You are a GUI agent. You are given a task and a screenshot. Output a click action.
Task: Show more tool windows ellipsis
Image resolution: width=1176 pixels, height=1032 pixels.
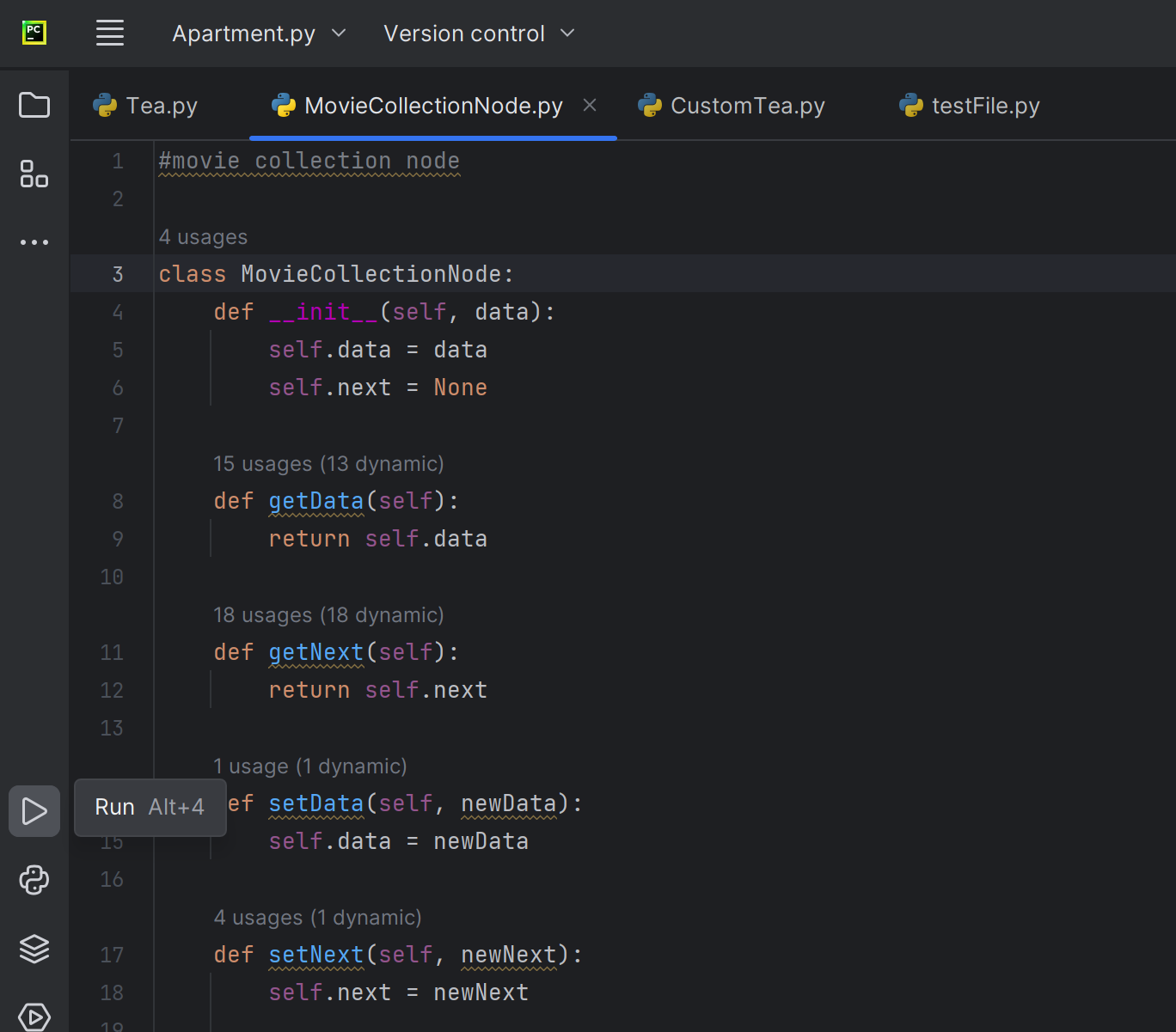(x=34, y=242)
